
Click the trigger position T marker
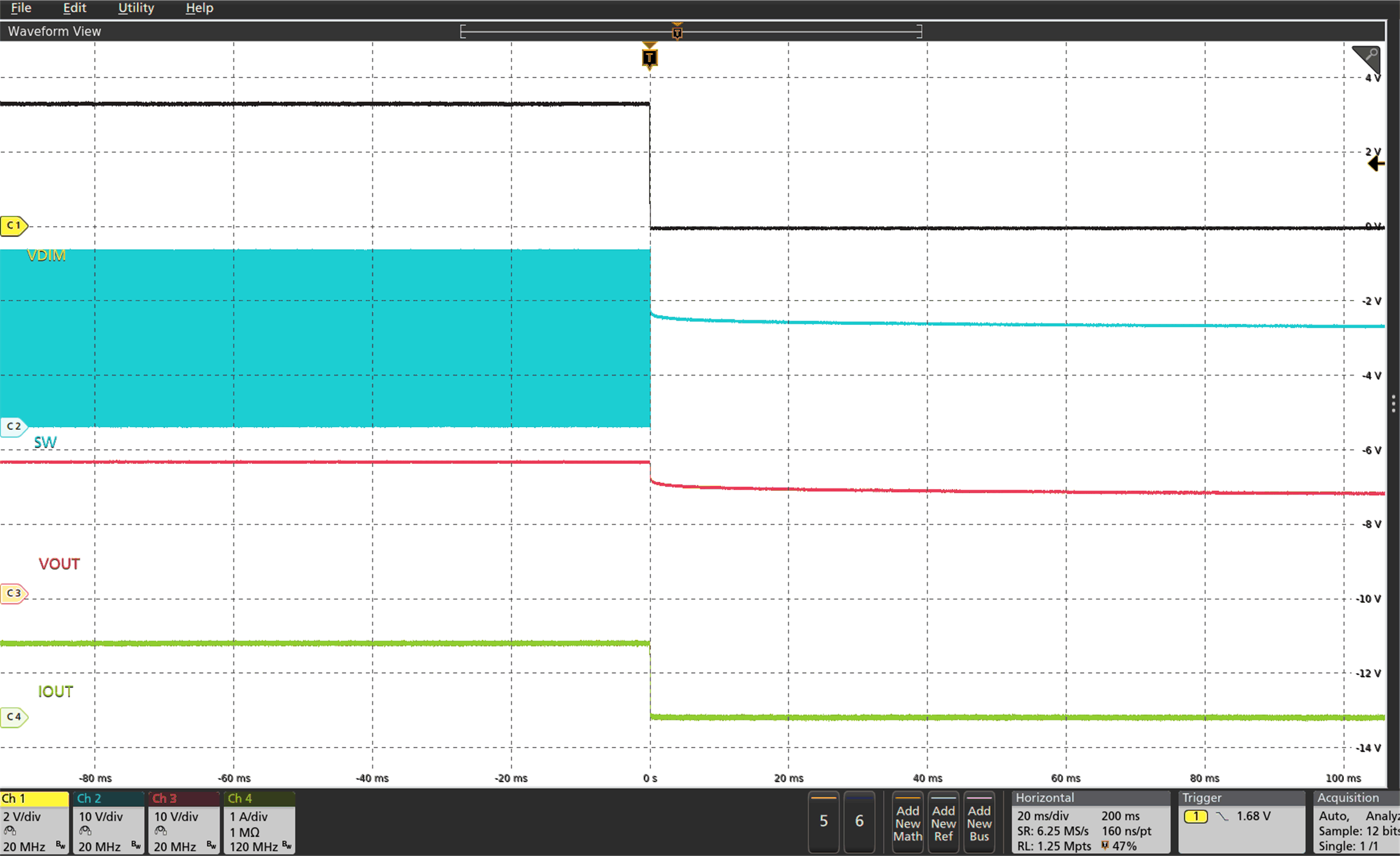point(650,57)
